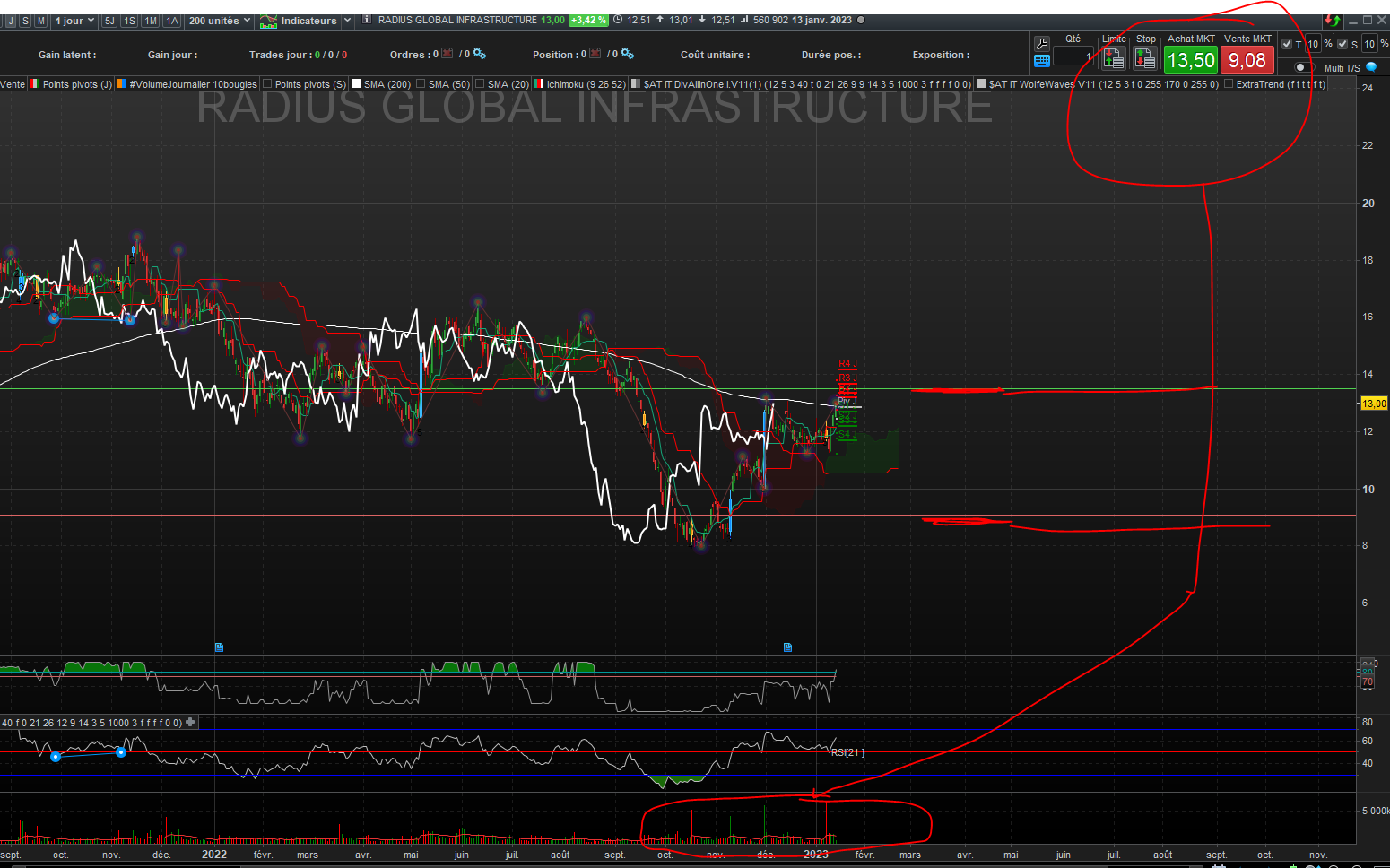1390x868 pixels.
Task: Click the RADIUS GLOBAL INFRASTRUCTURE title text
Action: coord(457,20)
